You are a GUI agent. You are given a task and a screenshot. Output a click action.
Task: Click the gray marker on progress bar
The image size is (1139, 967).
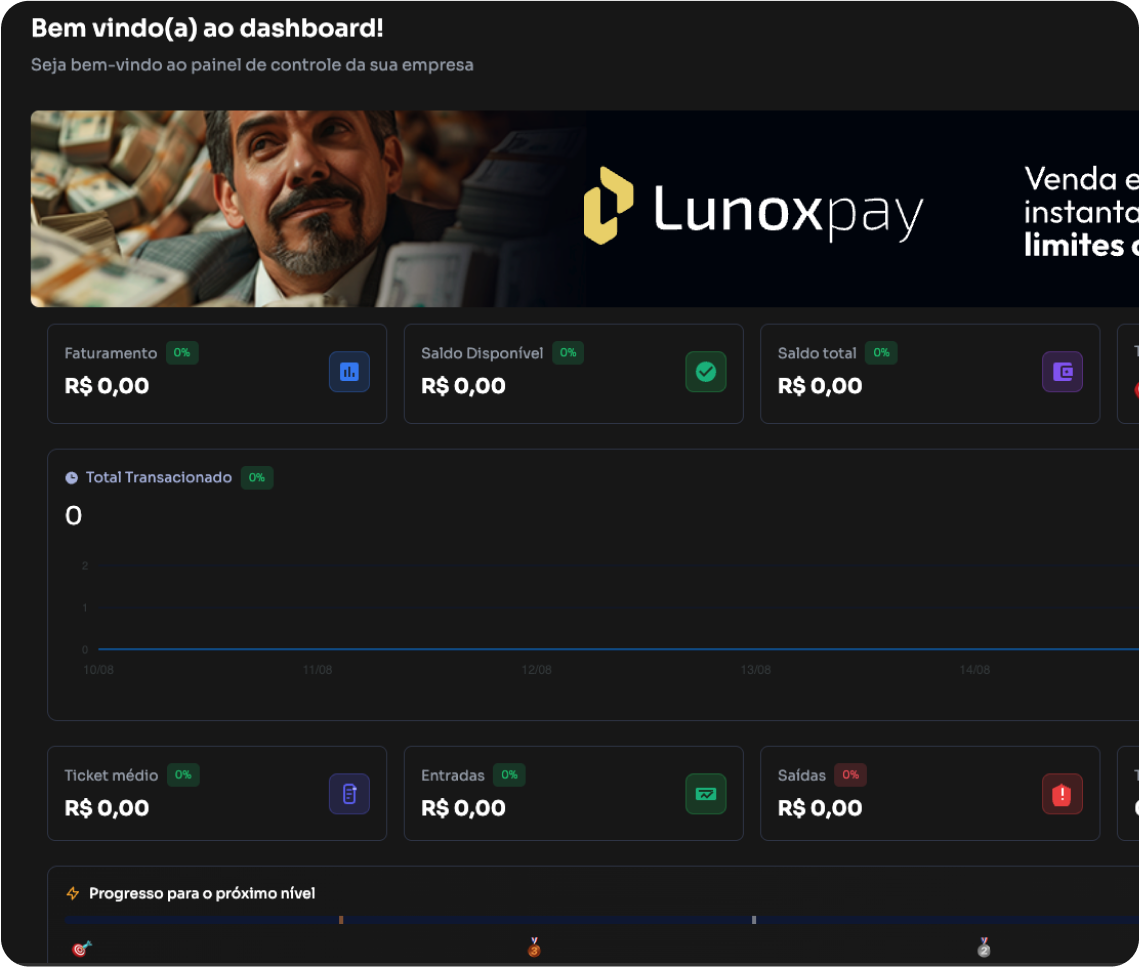pyautogui.click(x=754, y=920)
